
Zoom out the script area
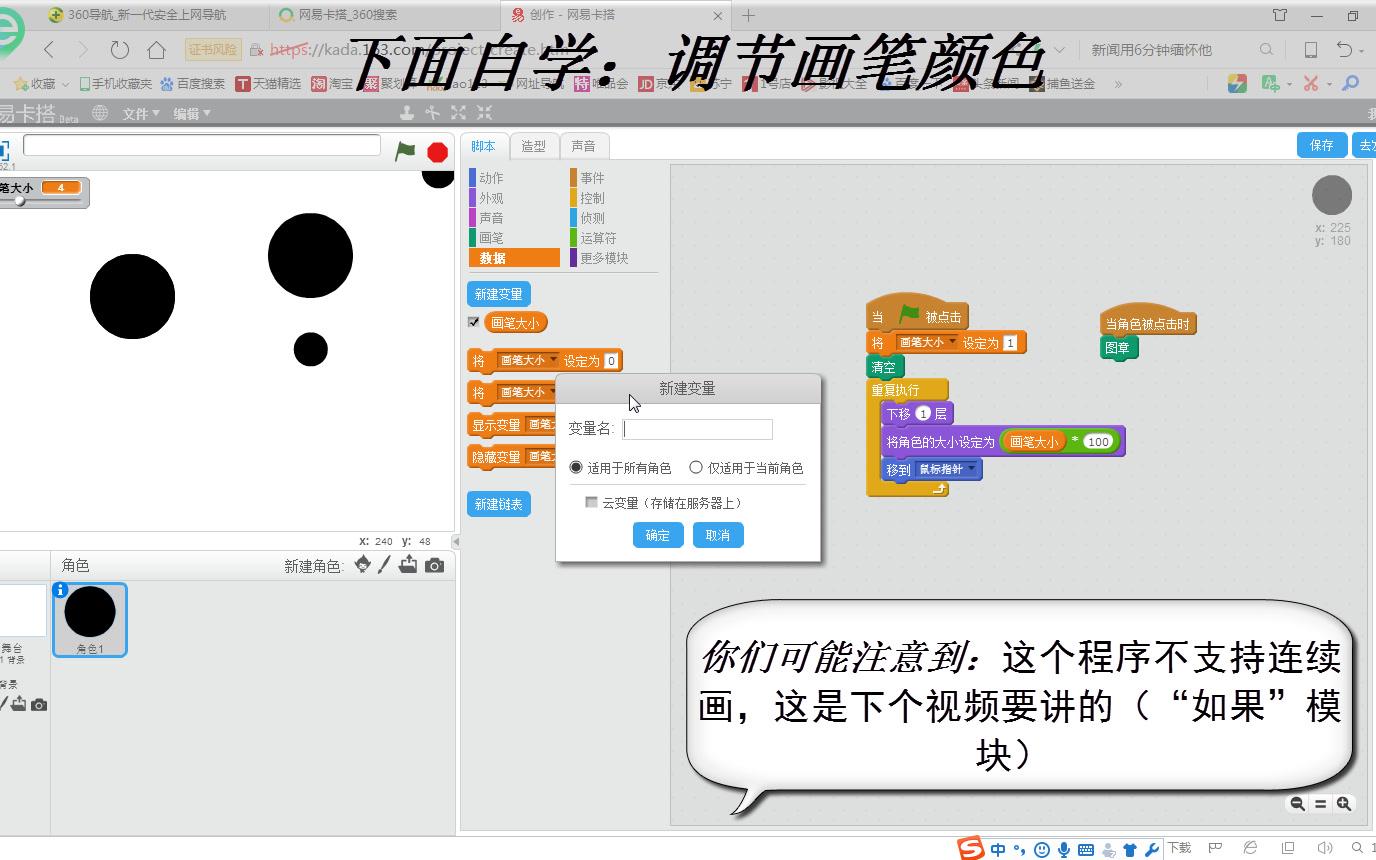[1297, 803]
